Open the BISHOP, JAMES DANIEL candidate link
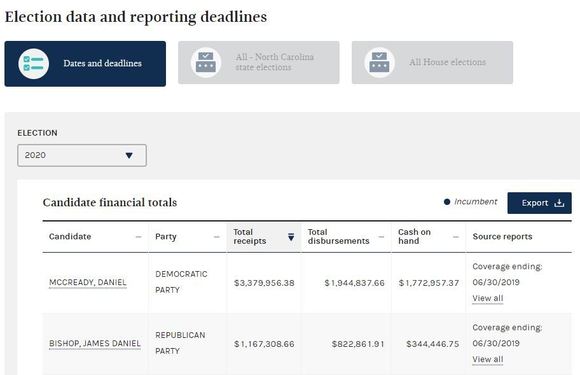 [x=95, y=344]
